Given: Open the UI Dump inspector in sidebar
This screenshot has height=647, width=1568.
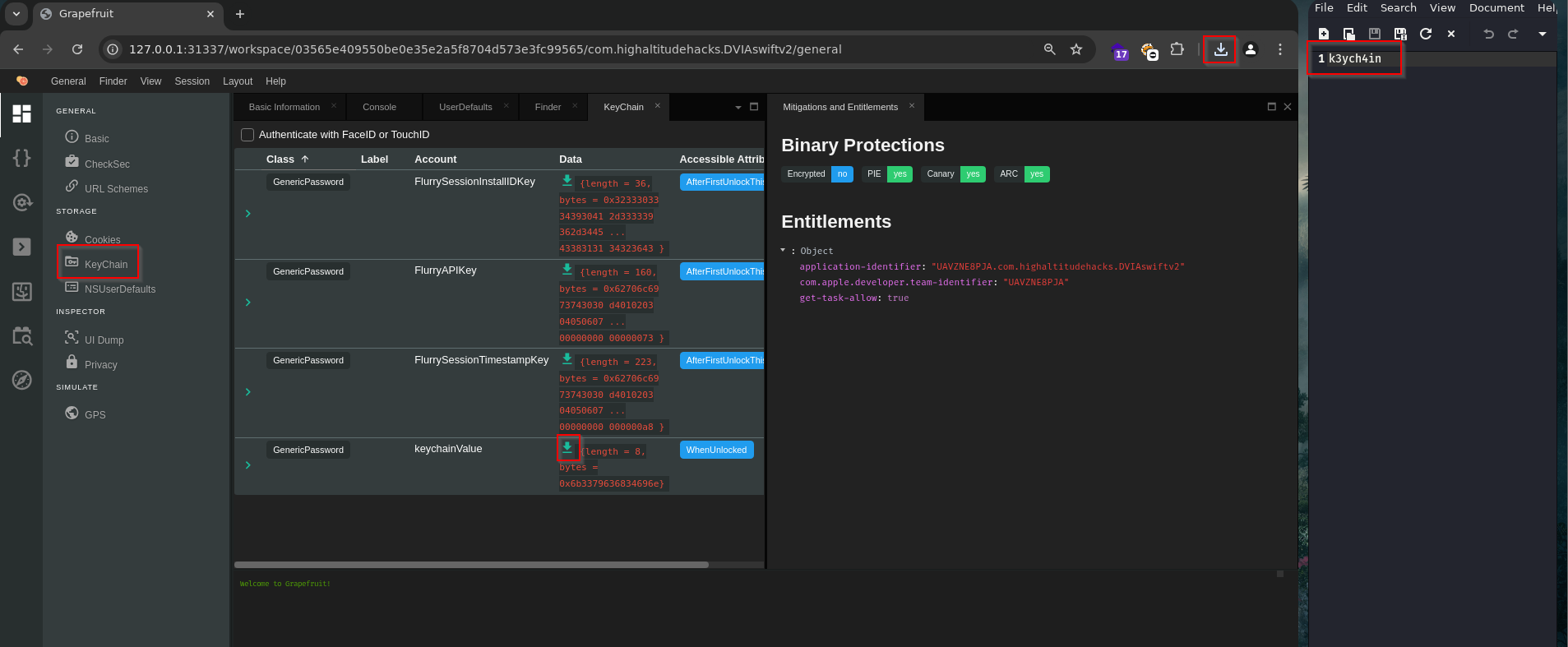Looking at the screenshot, I should 104,340.
